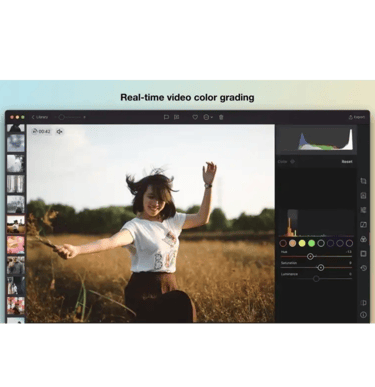Viewport: 375px width, 387px height.
Task: Open the Filters tool below the crop icon
Action: tap(363, 196)
